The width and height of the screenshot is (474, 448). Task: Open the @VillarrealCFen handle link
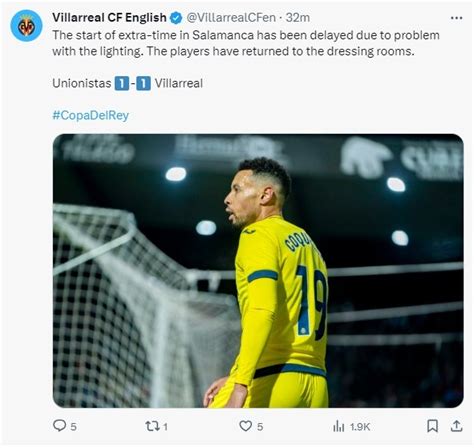[231, 17]
